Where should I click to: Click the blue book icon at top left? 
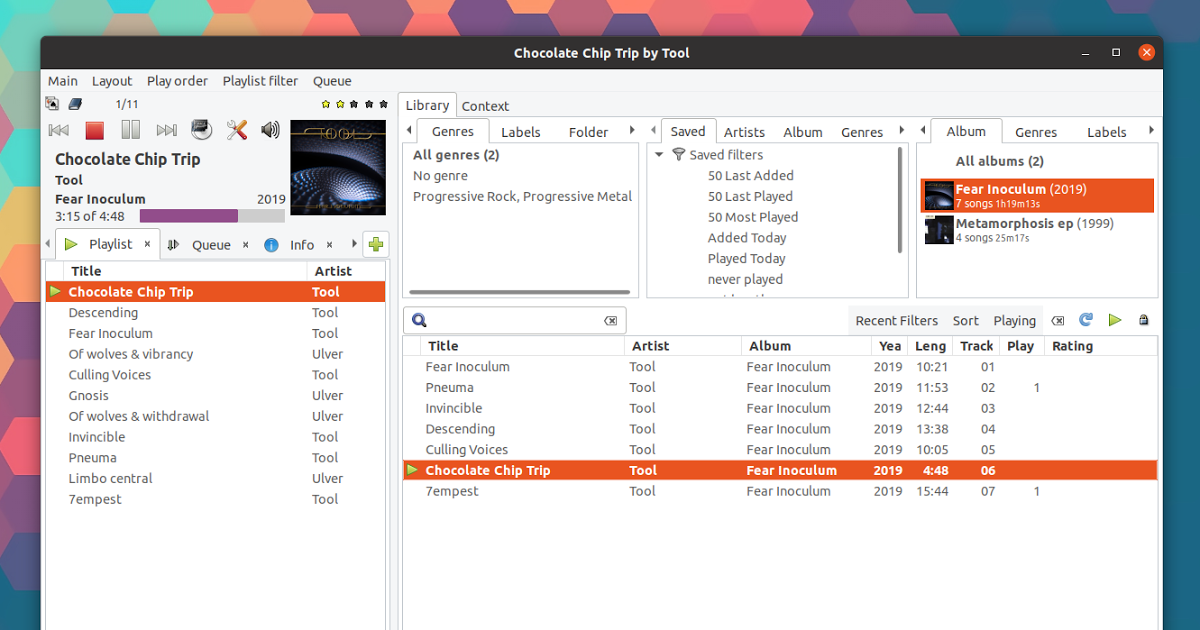point(75,104)
